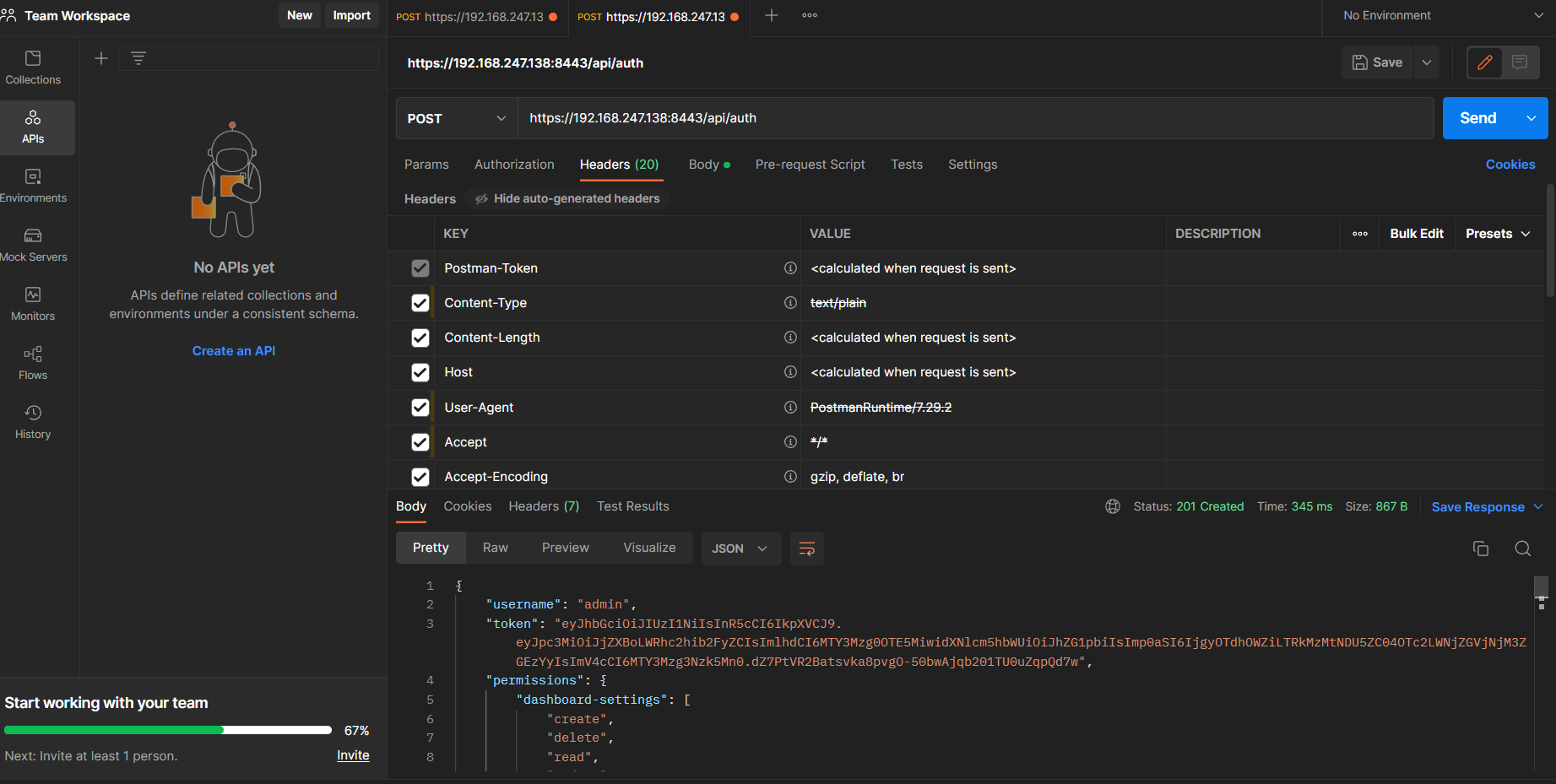Click the Create an API link

234,351
